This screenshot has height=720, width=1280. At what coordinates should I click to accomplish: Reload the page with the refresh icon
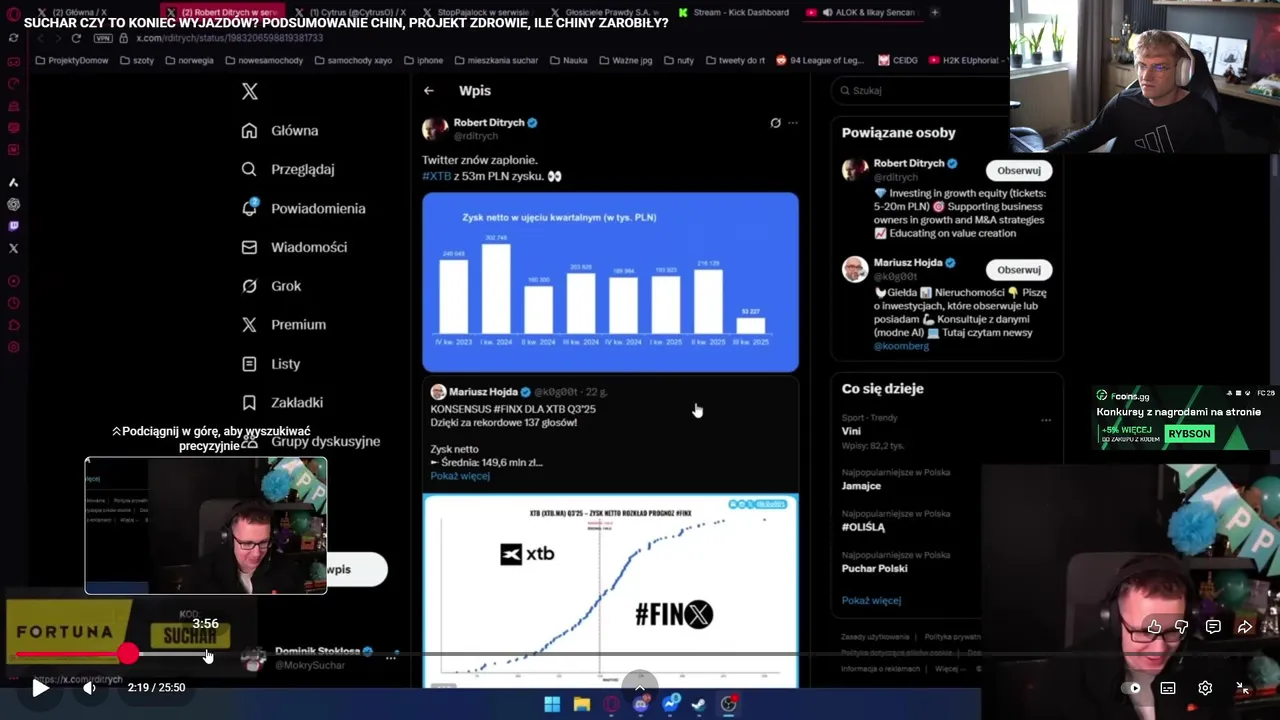tap(76, 38)
